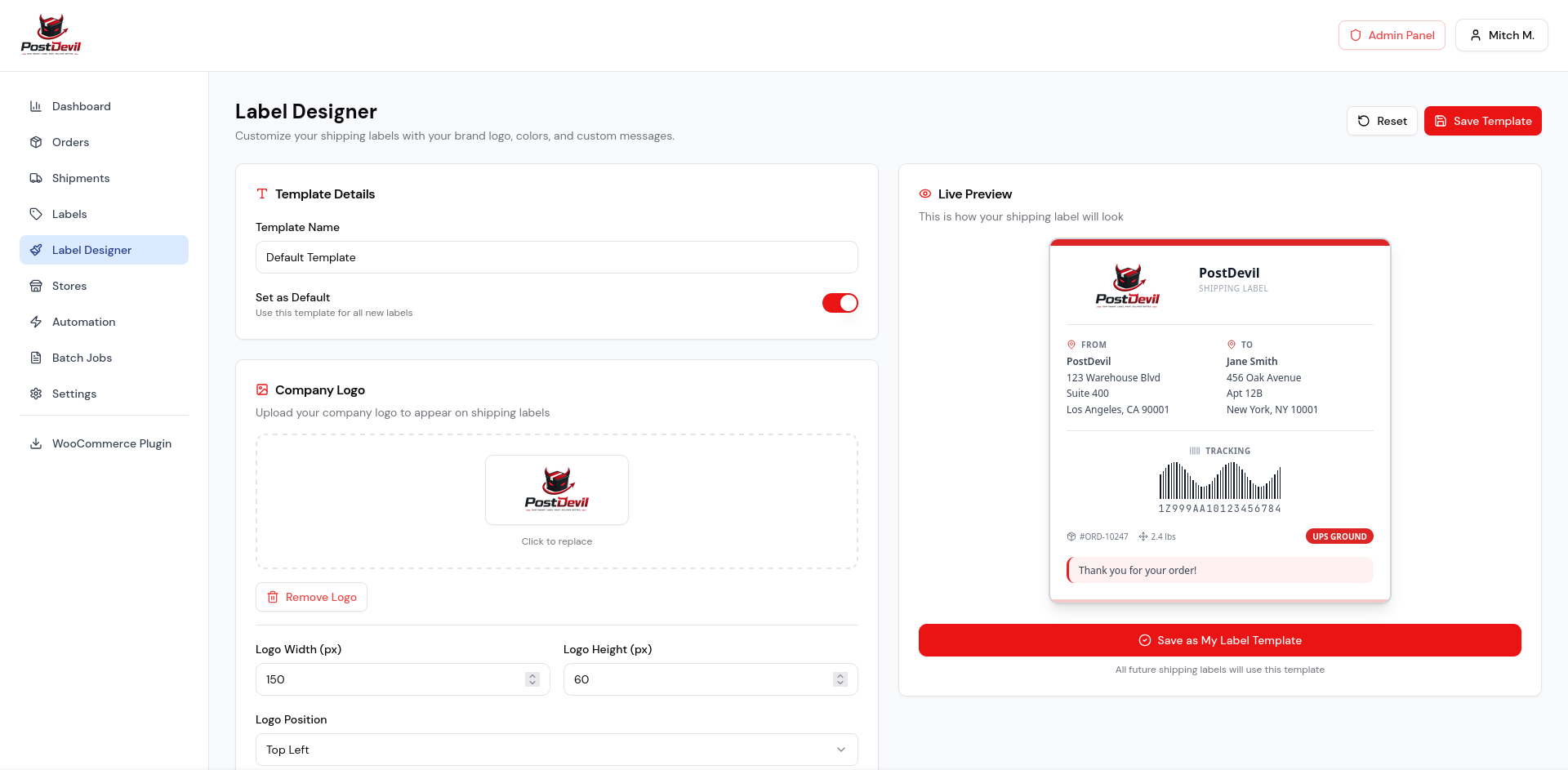Open Settings from the sidebar
This screenshot has width=1568, height=770.
tap(104, 394)
